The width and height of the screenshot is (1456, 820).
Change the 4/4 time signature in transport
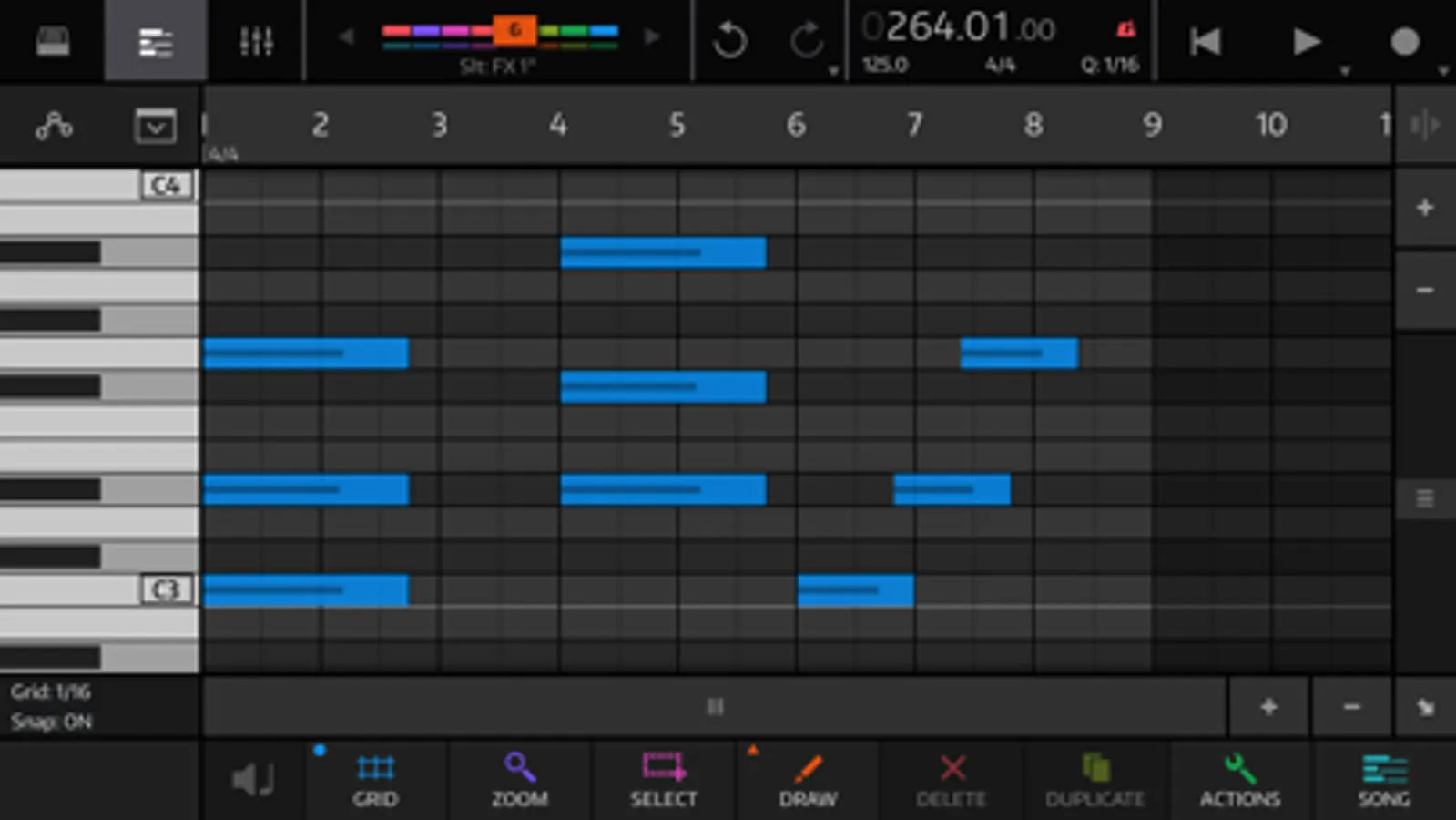(x=1000, y=65)
